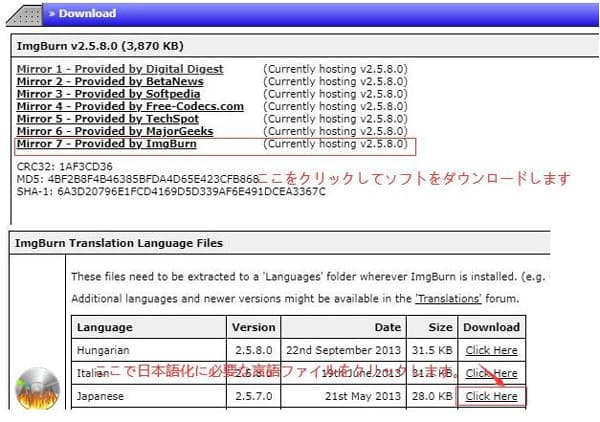This screenshot has height=422, width=600.
Task: Click the ImgBurn Translation Language Files heading
Action: pos(119,243)
